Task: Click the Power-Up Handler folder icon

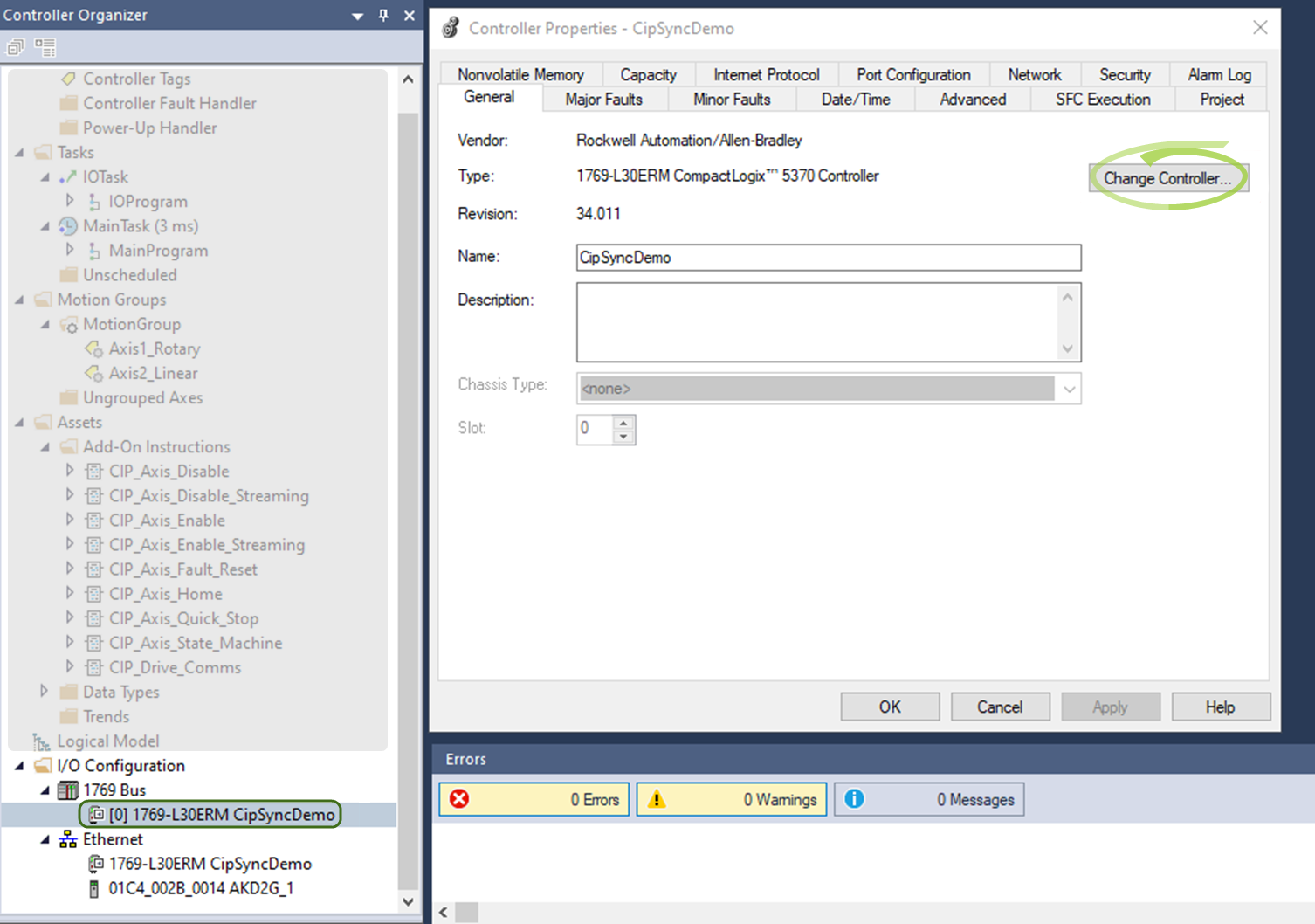Action: tap(68, 128)
